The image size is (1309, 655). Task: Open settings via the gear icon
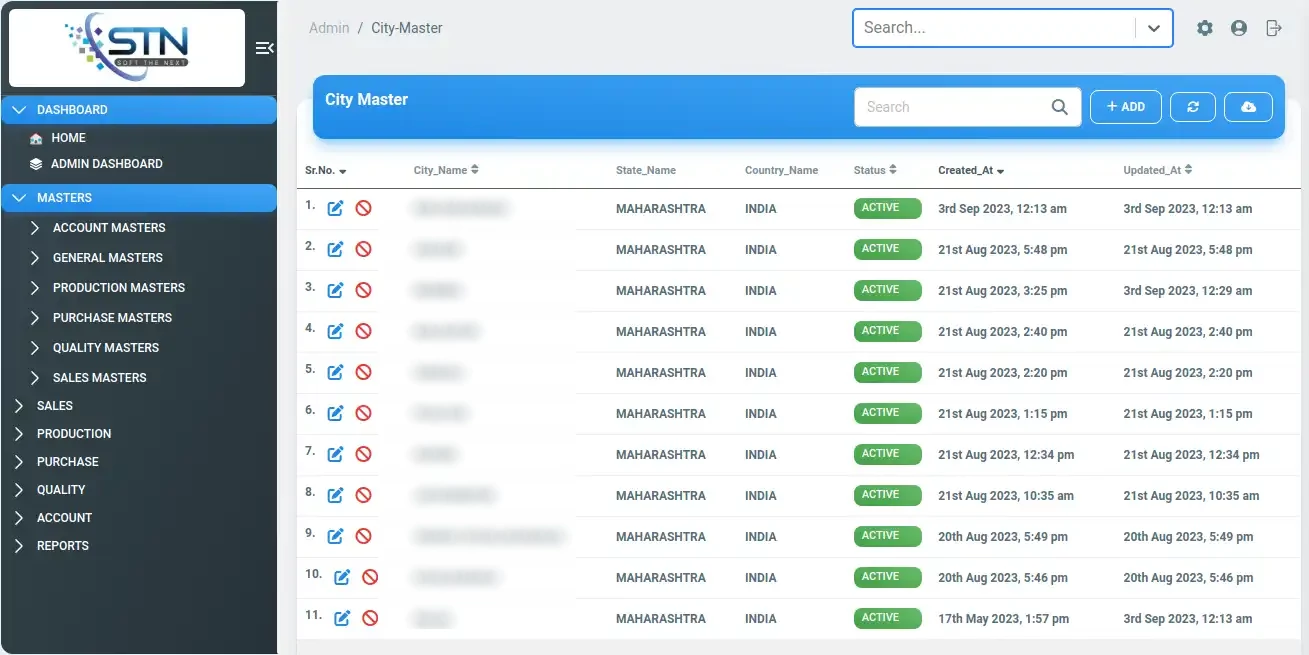1205,28
